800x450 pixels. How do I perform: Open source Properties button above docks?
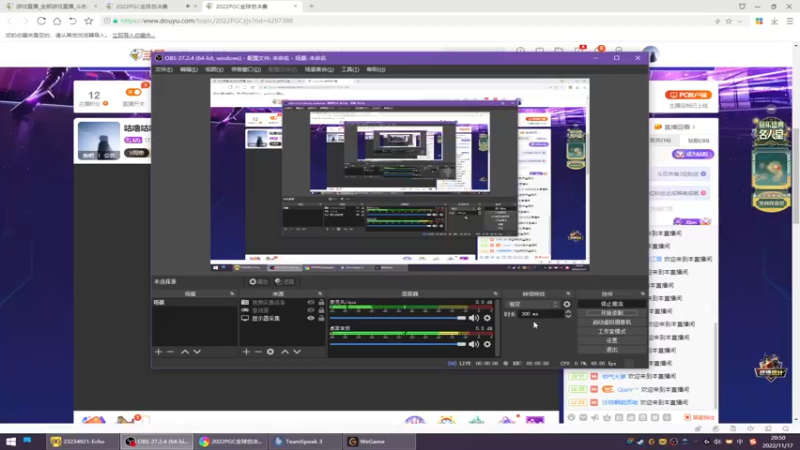(258, 282)
